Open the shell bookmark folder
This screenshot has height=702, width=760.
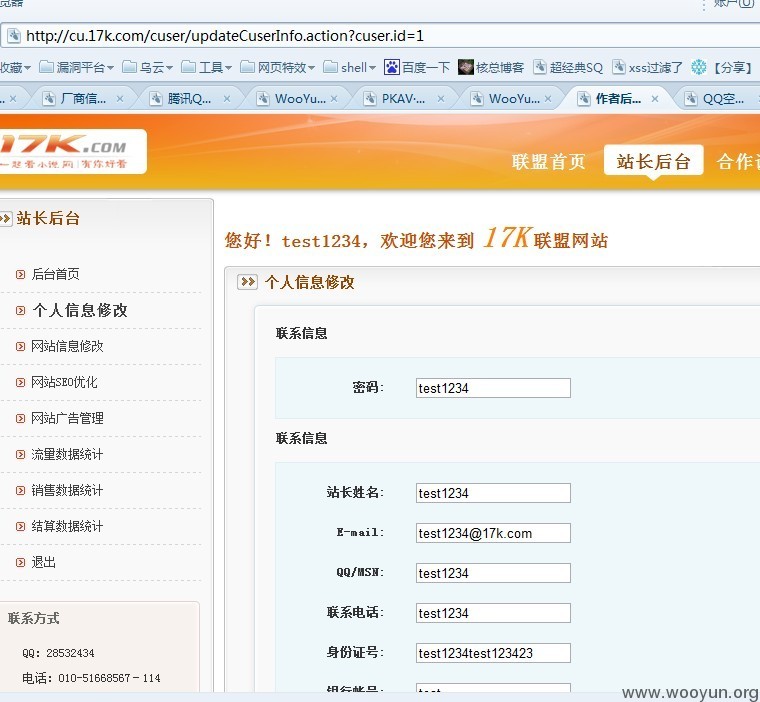349,67
